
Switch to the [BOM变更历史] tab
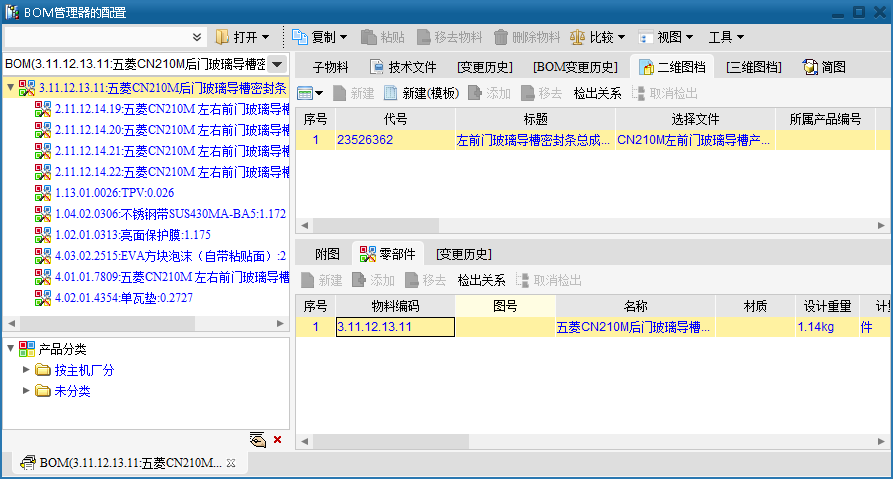tap(575, 67)
